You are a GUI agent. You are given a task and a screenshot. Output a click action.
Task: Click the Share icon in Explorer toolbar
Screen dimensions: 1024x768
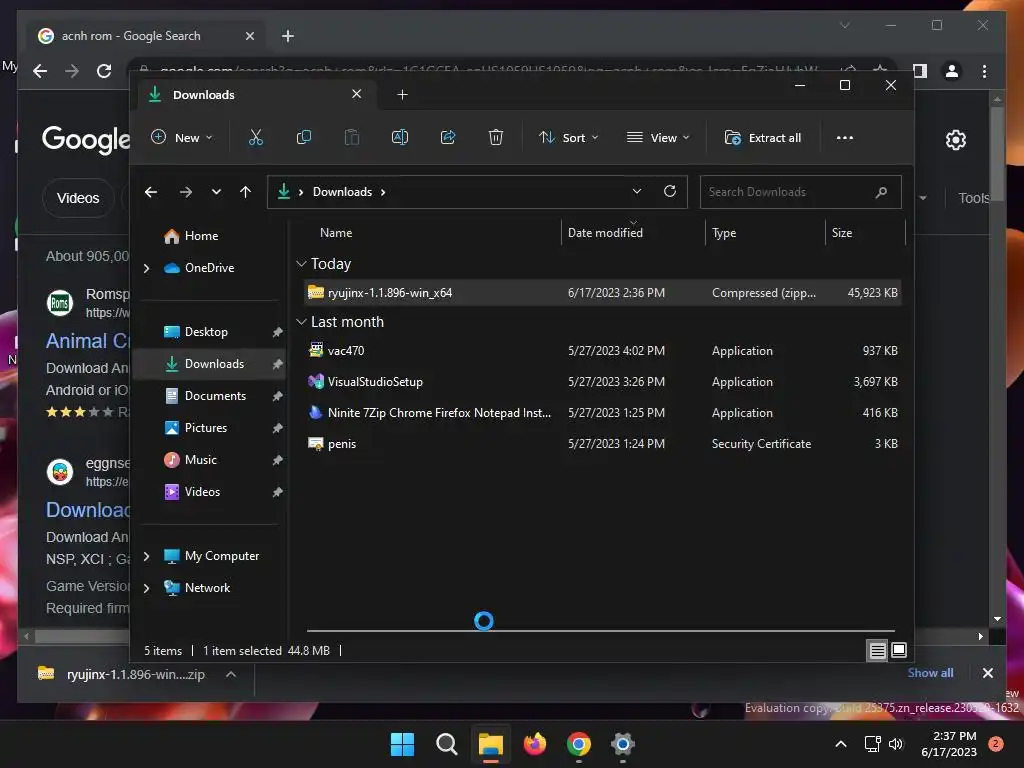448,138
